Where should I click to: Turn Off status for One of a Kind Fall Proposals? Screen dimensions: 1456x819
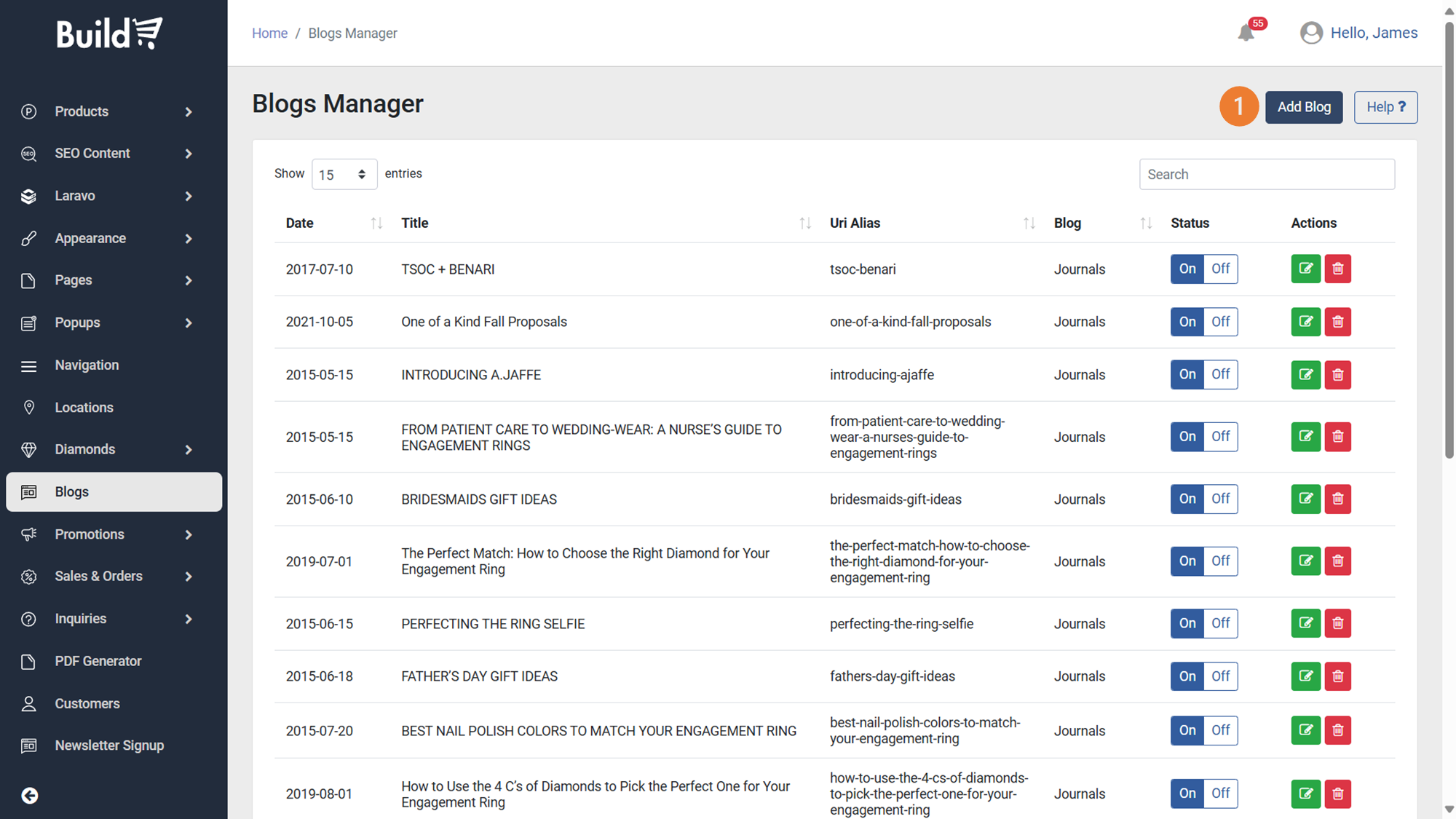(x=1220, y=321)
